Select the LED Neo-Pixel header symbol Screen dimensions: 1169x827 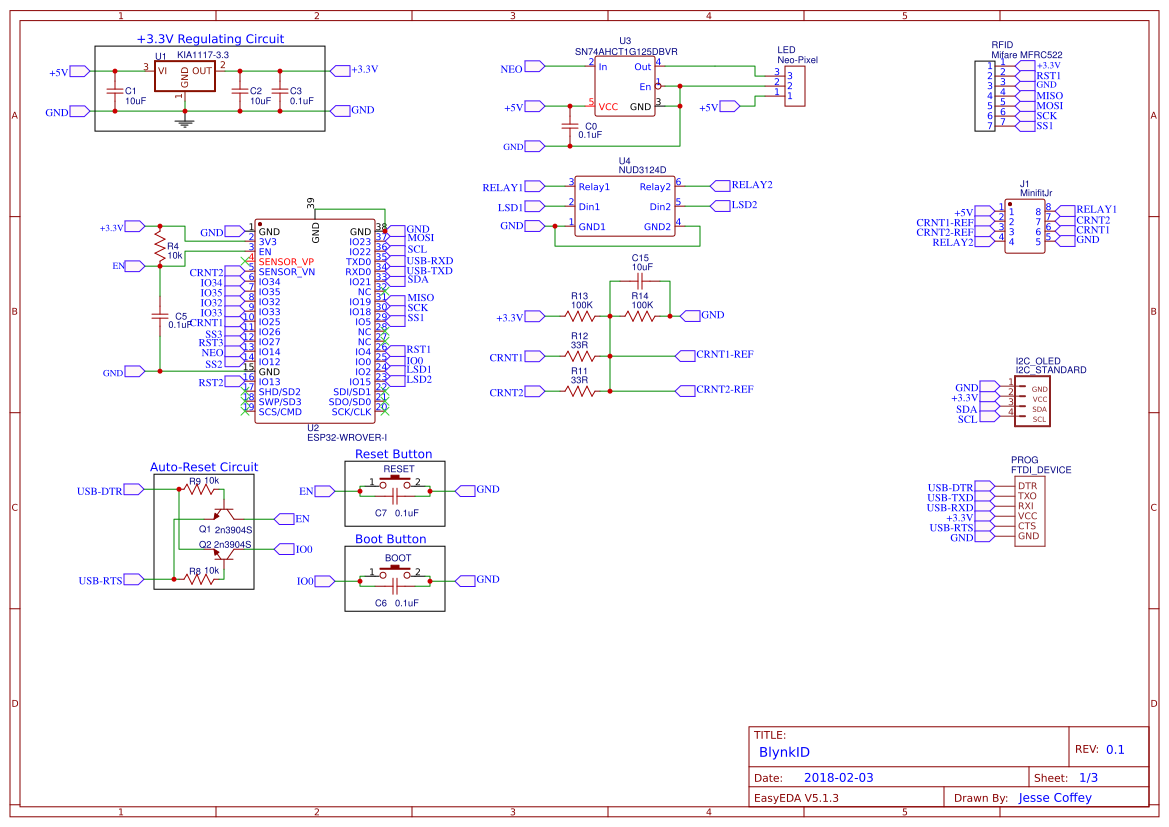(x=795, y=85)
